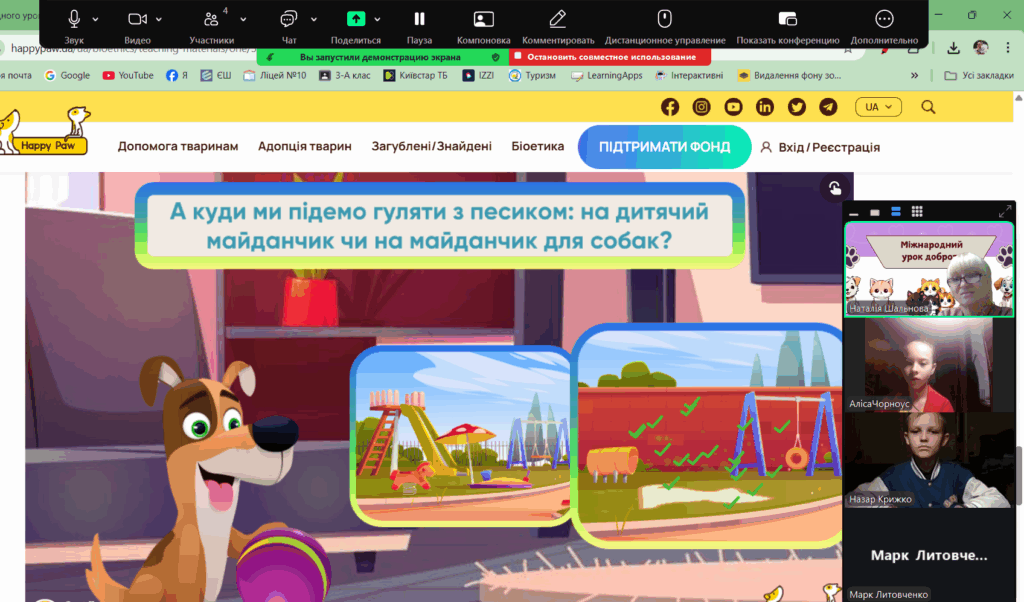Screen dimensions: 1024x602
Task: Click the ПІДТРИМАТИ ФОНД button
Action: (x=664, y=147)
